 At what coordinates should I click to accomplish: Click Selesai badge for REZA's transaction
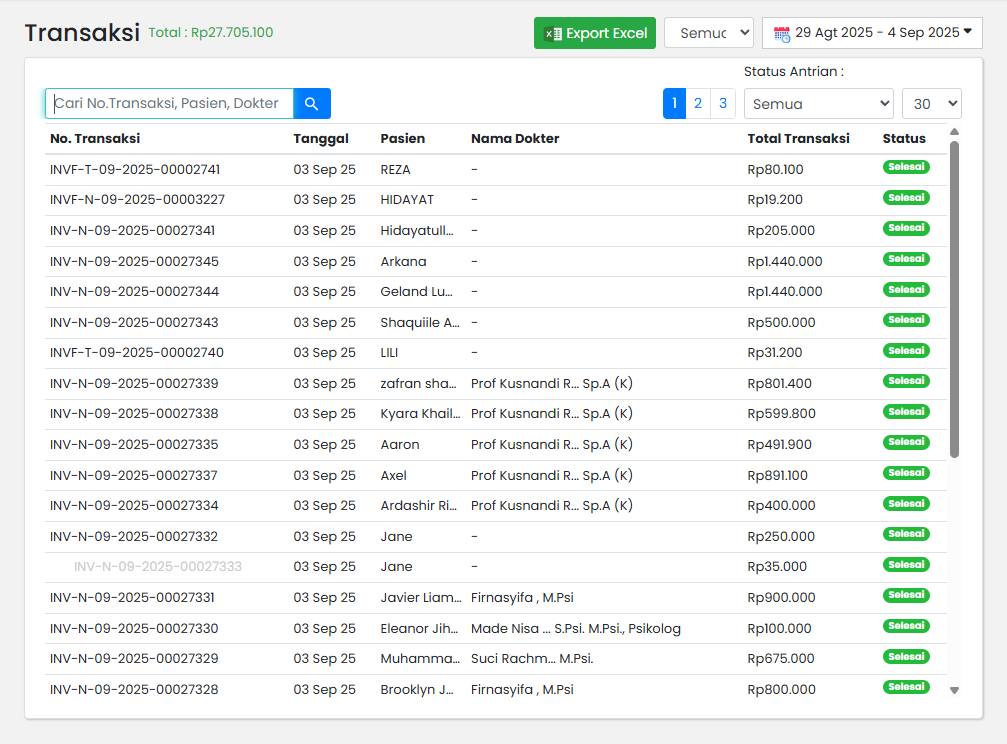(x=906, y=167)
